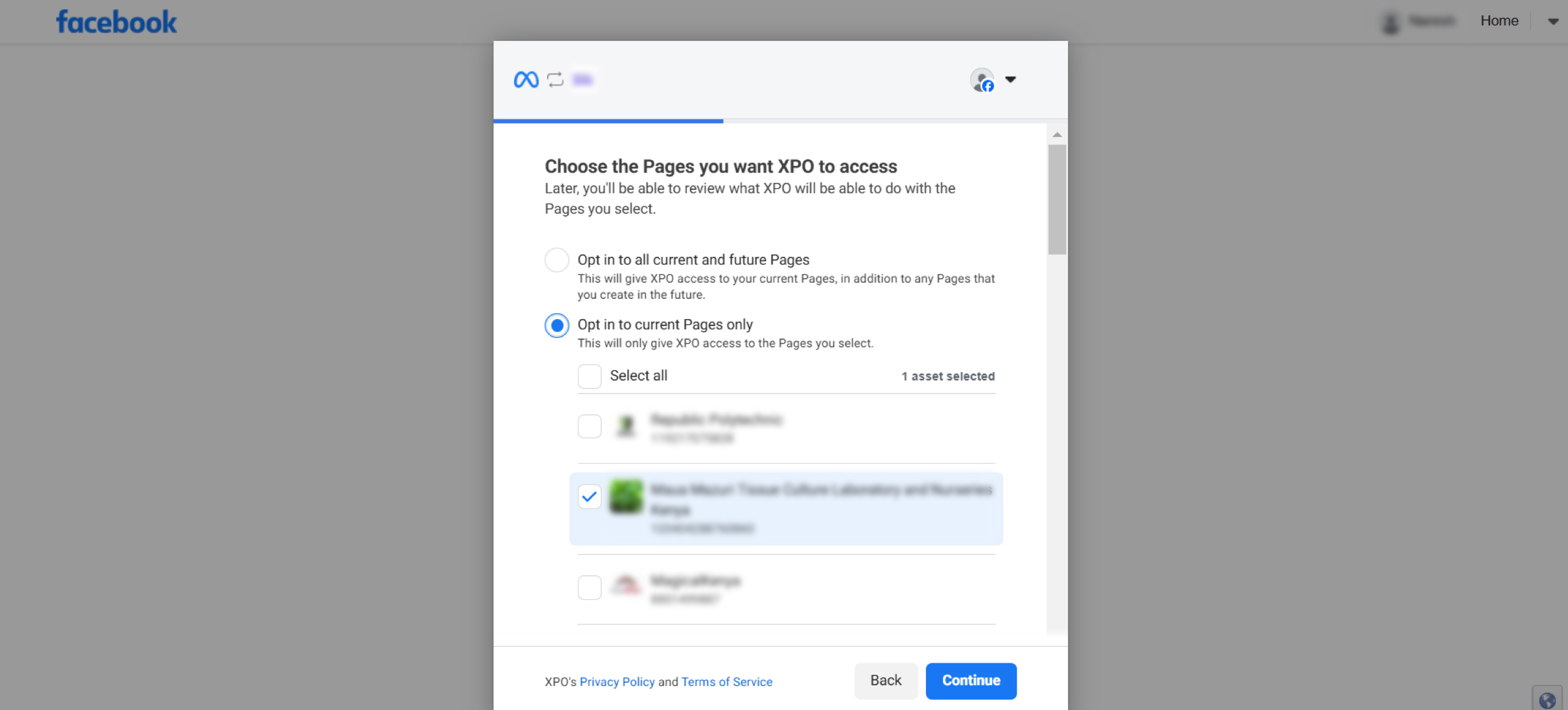The image size is (1568, 710).
Task: Open XPO's Privacy Policy link
Action: tap(617, 682)
